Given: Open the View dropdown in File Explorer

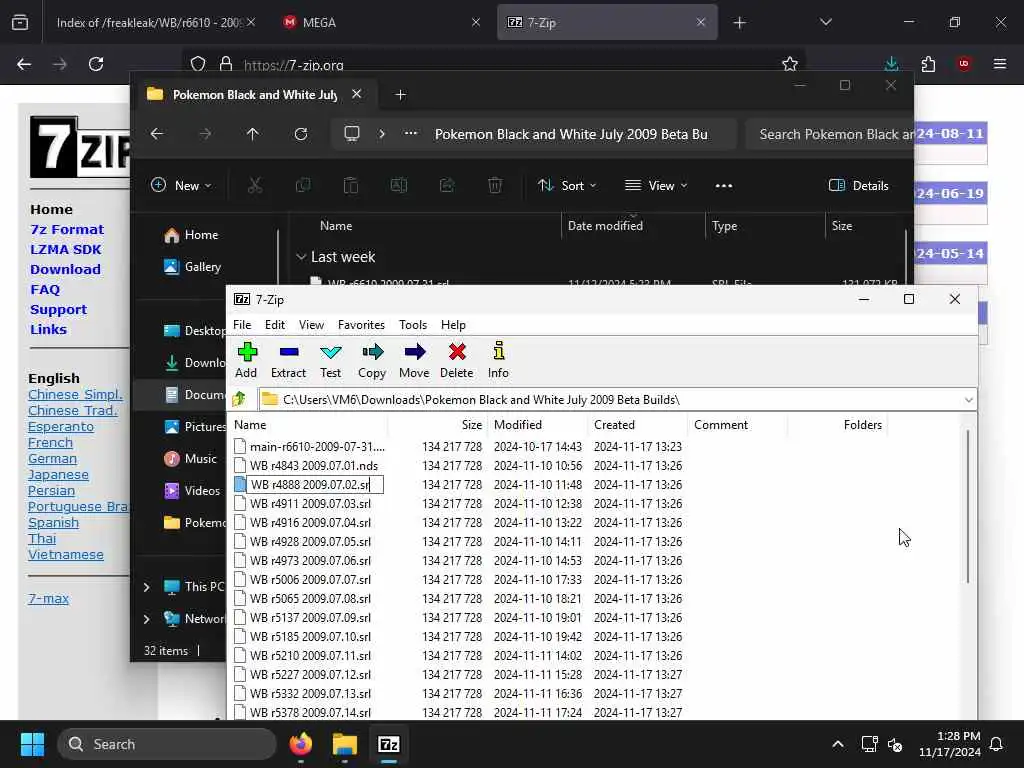Looking at the screenshot, I should [x=656, y=185].
